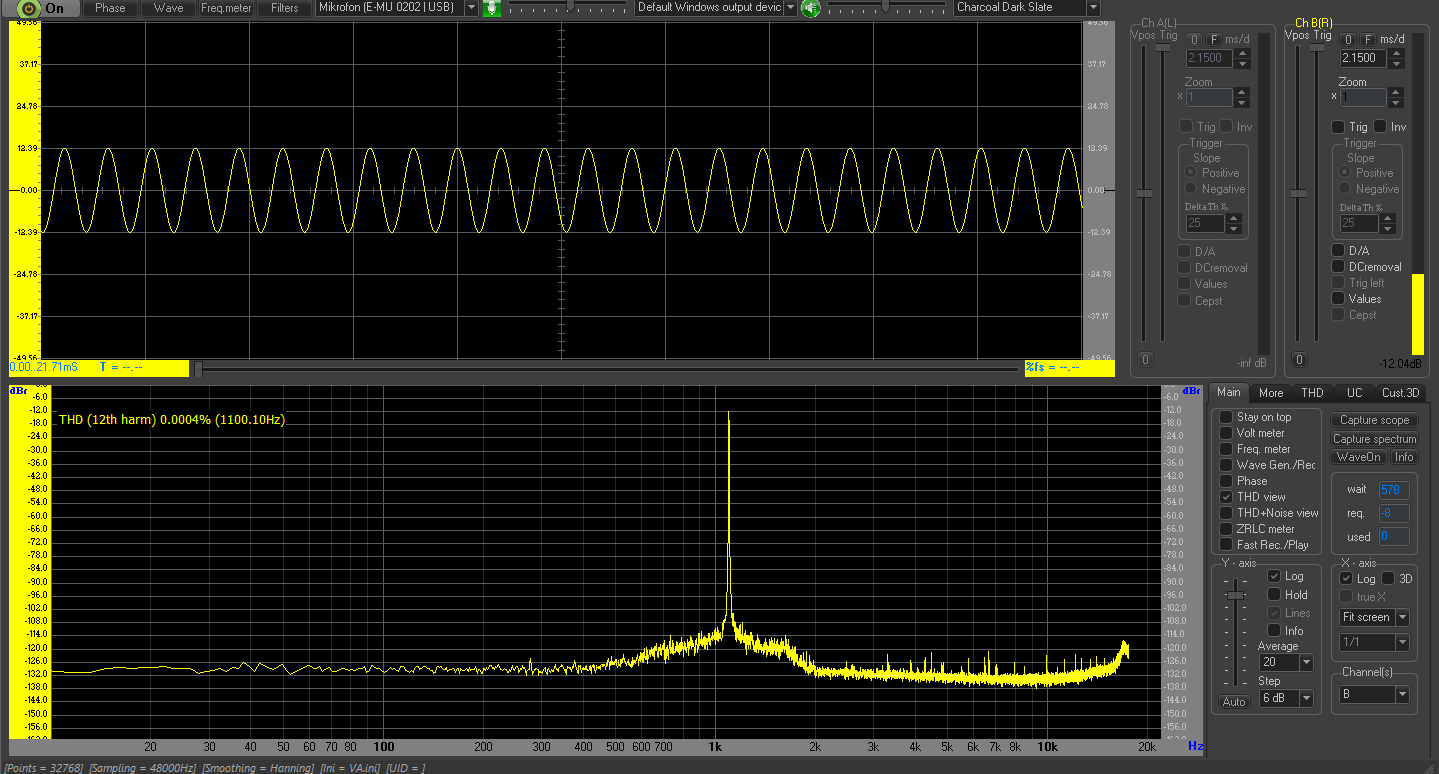
Task: Switch to the UC tab
Action: pos(1354,393)
